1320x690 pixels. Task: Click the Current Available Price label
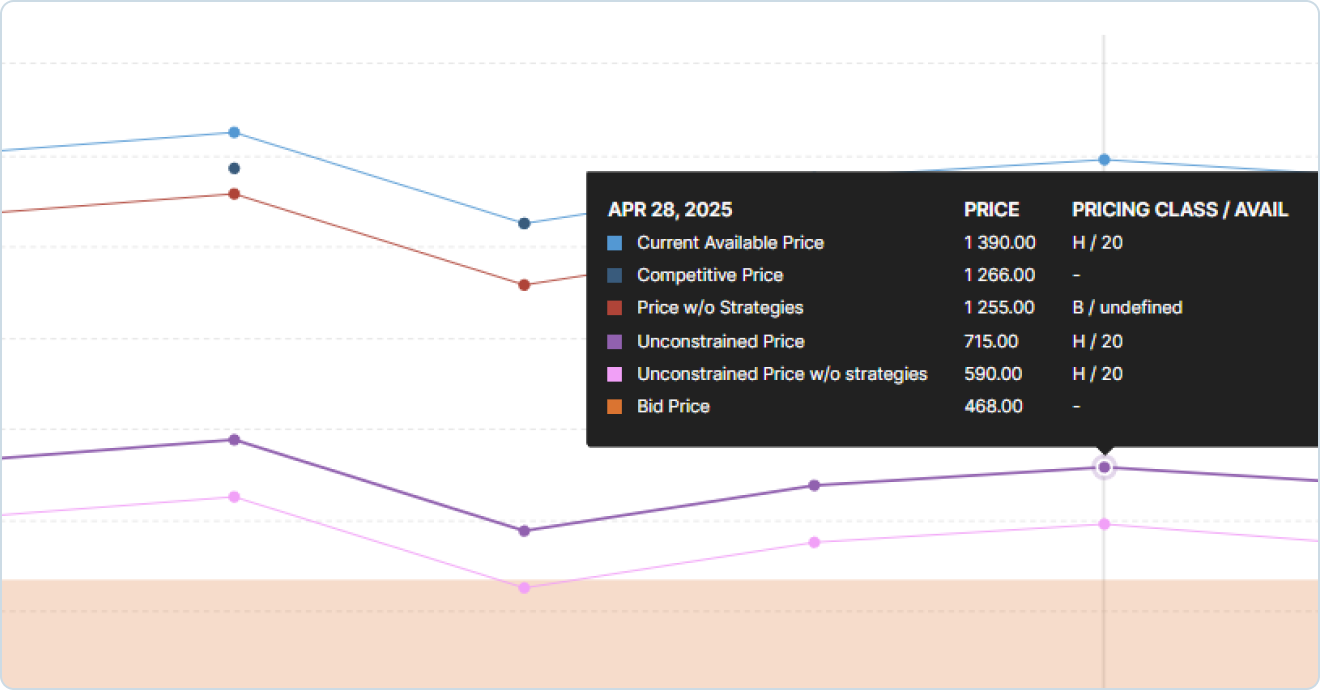730,243
